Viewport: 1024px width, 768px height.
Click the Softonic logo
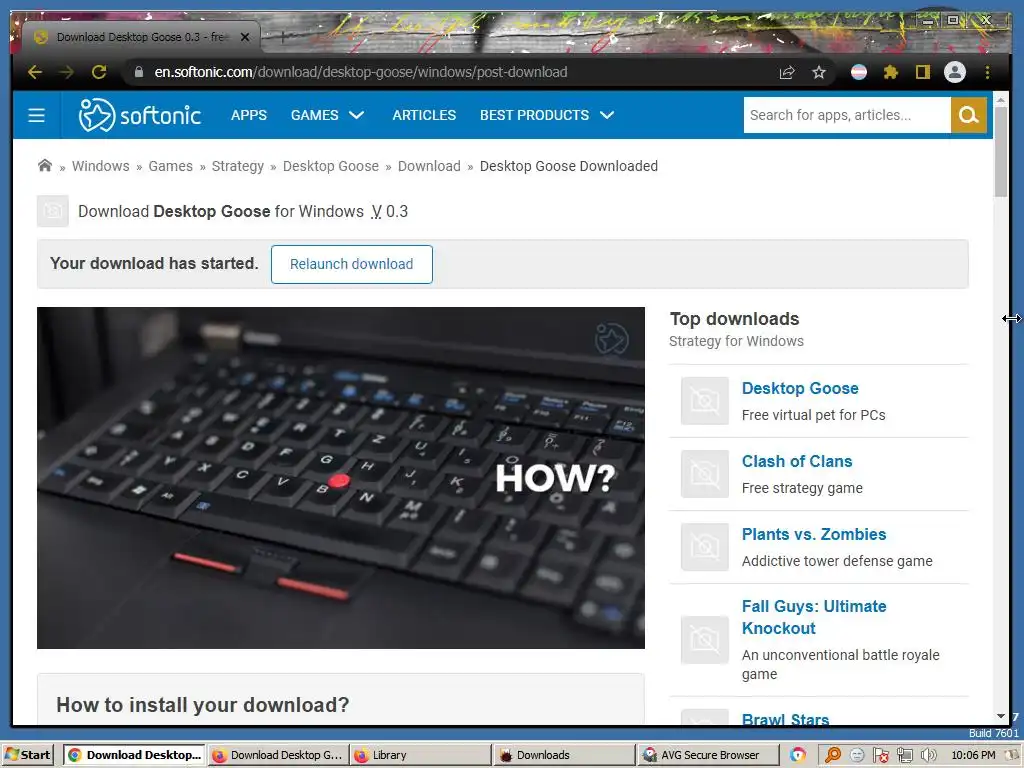(140, 115)
